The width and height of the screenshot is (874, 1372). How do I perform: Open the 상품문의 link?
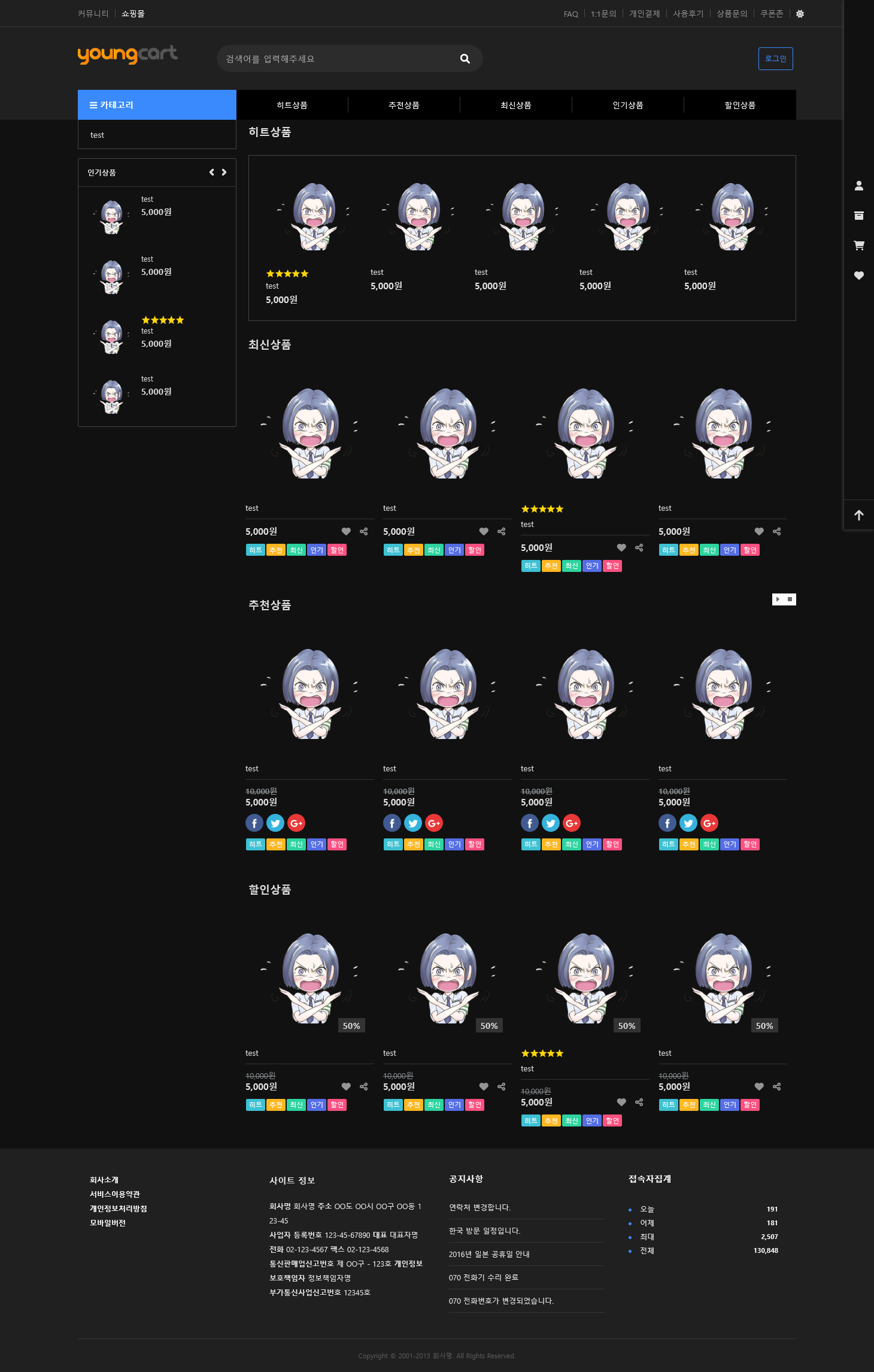pos(732,14)
